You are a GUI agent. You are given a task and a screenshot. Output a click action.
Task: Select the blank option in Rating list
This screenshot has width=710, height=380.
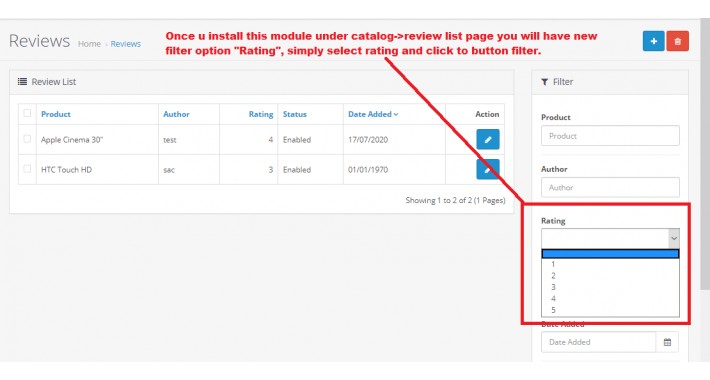pos(610,254)
